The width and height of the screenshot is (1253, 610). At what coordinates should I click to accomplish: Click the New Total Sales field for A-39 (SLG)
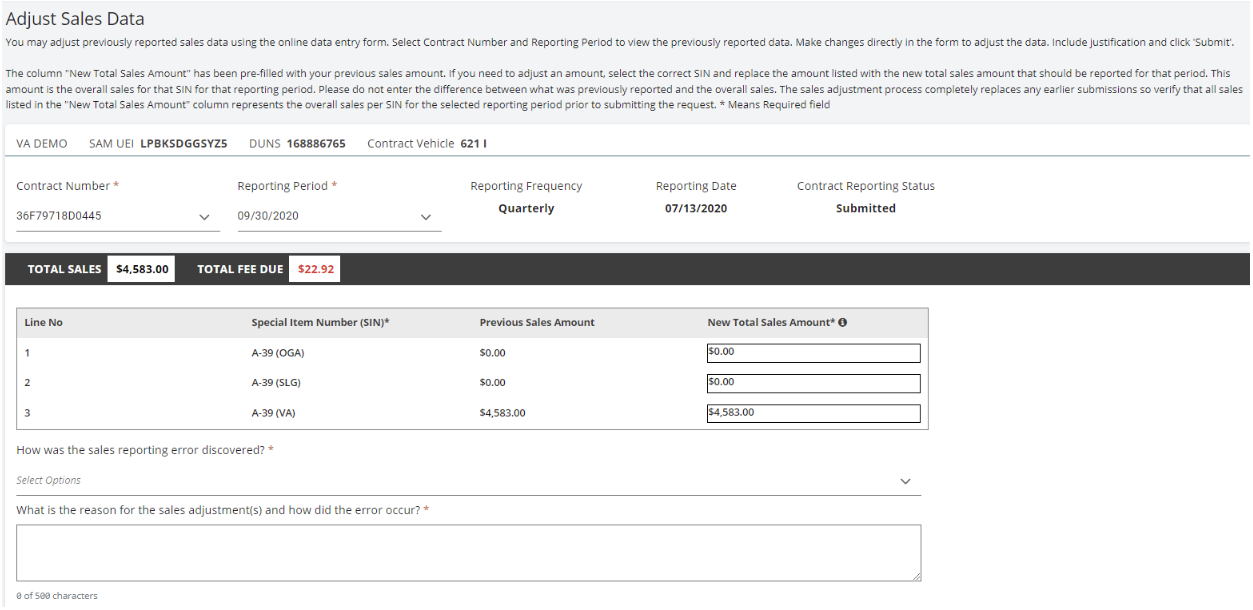pyautogui.click(x=813, y=383)
